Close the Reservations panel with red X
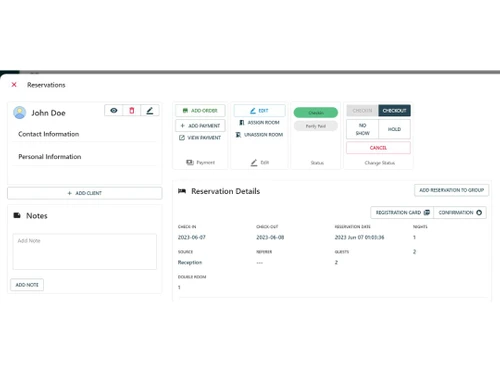This screenshot has width=500, height=375. tap(14, 85)
